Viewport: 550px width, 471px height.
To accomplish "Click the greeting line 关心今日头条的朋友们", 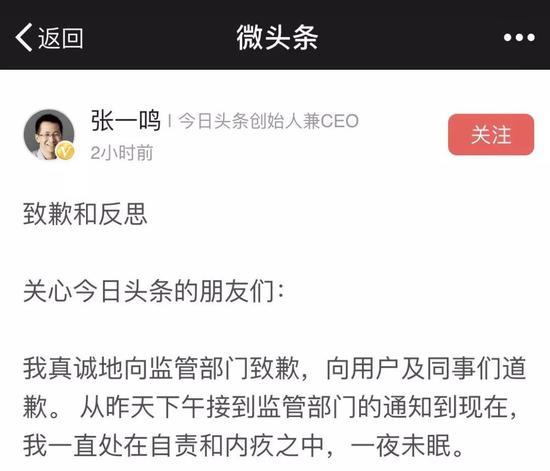I will (x=153, y=291).
